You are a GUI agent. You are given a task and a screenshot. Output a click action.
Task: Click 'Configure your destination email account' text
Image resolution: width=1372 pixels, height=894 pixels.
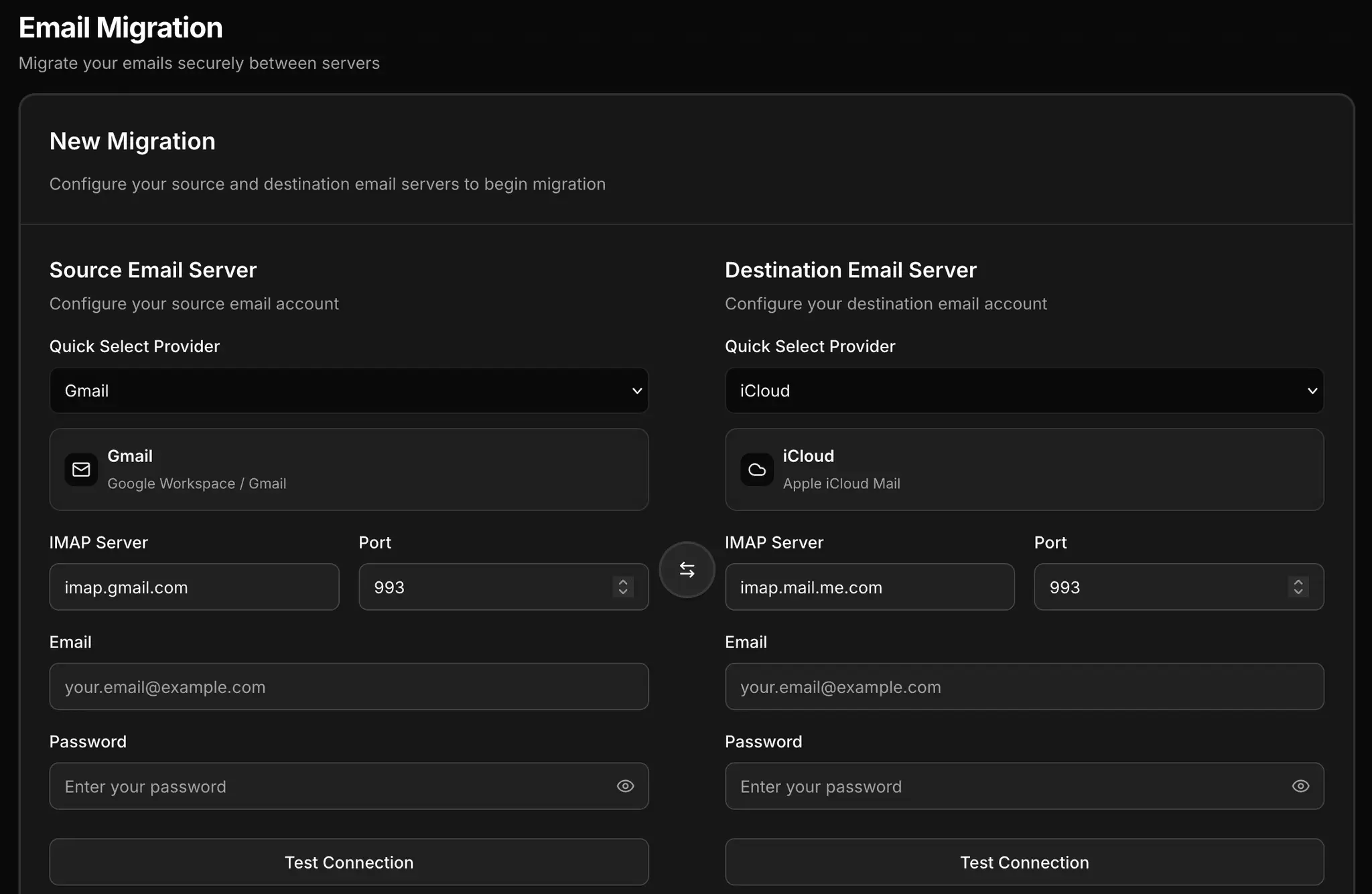(x=886, y=304)
